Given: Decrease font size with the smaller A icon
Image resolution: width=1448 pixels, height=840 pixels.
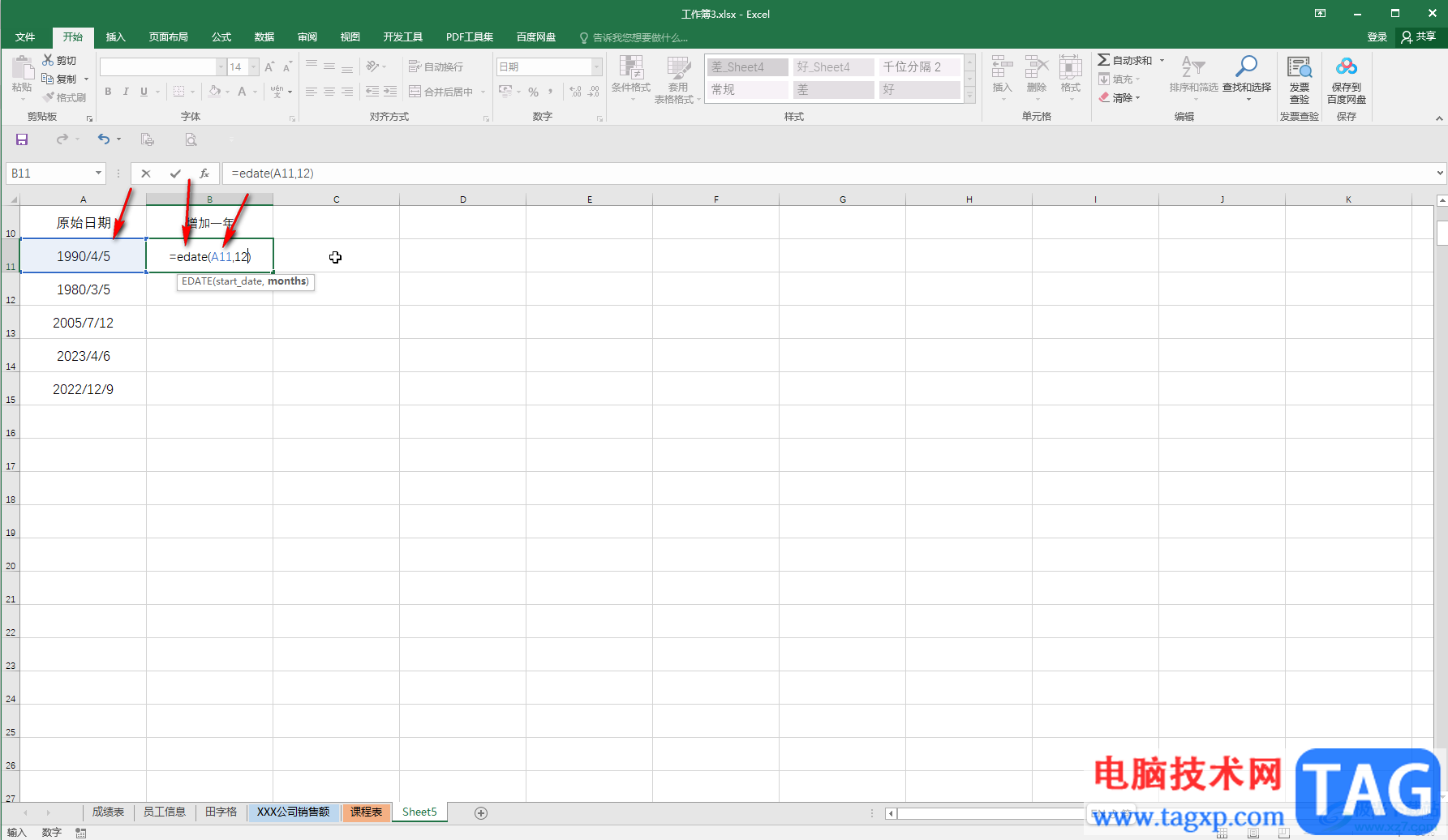Looking at the screenshot, I should coord(287,66).
